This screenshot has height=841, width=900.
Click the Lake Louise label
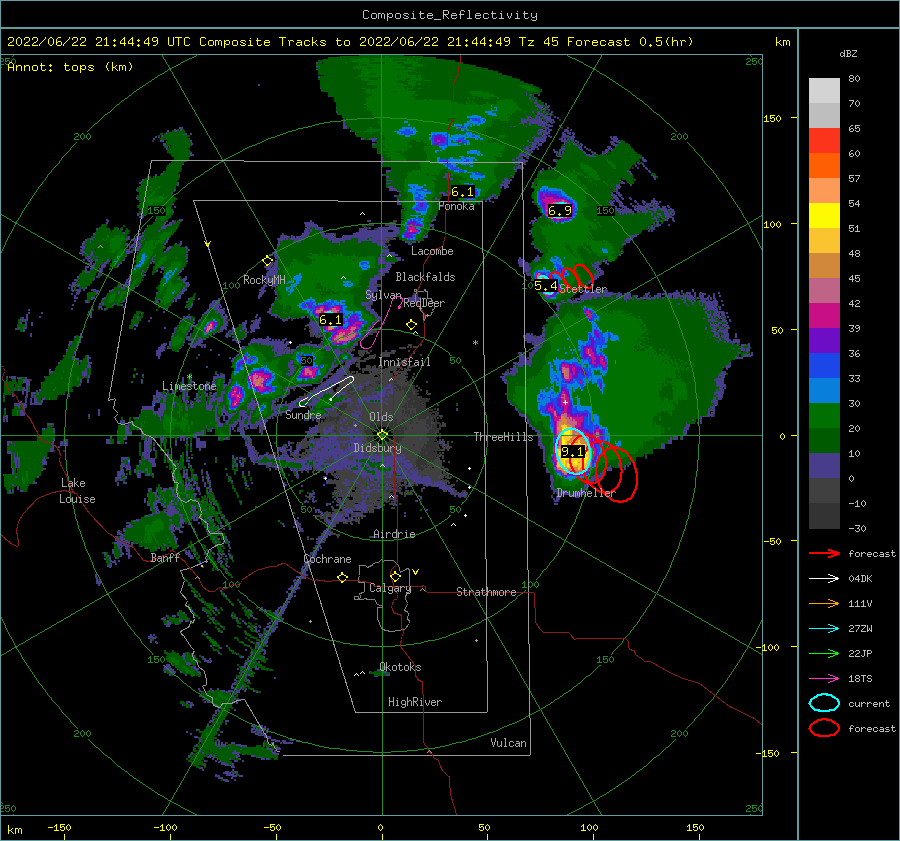click(77, 491)
